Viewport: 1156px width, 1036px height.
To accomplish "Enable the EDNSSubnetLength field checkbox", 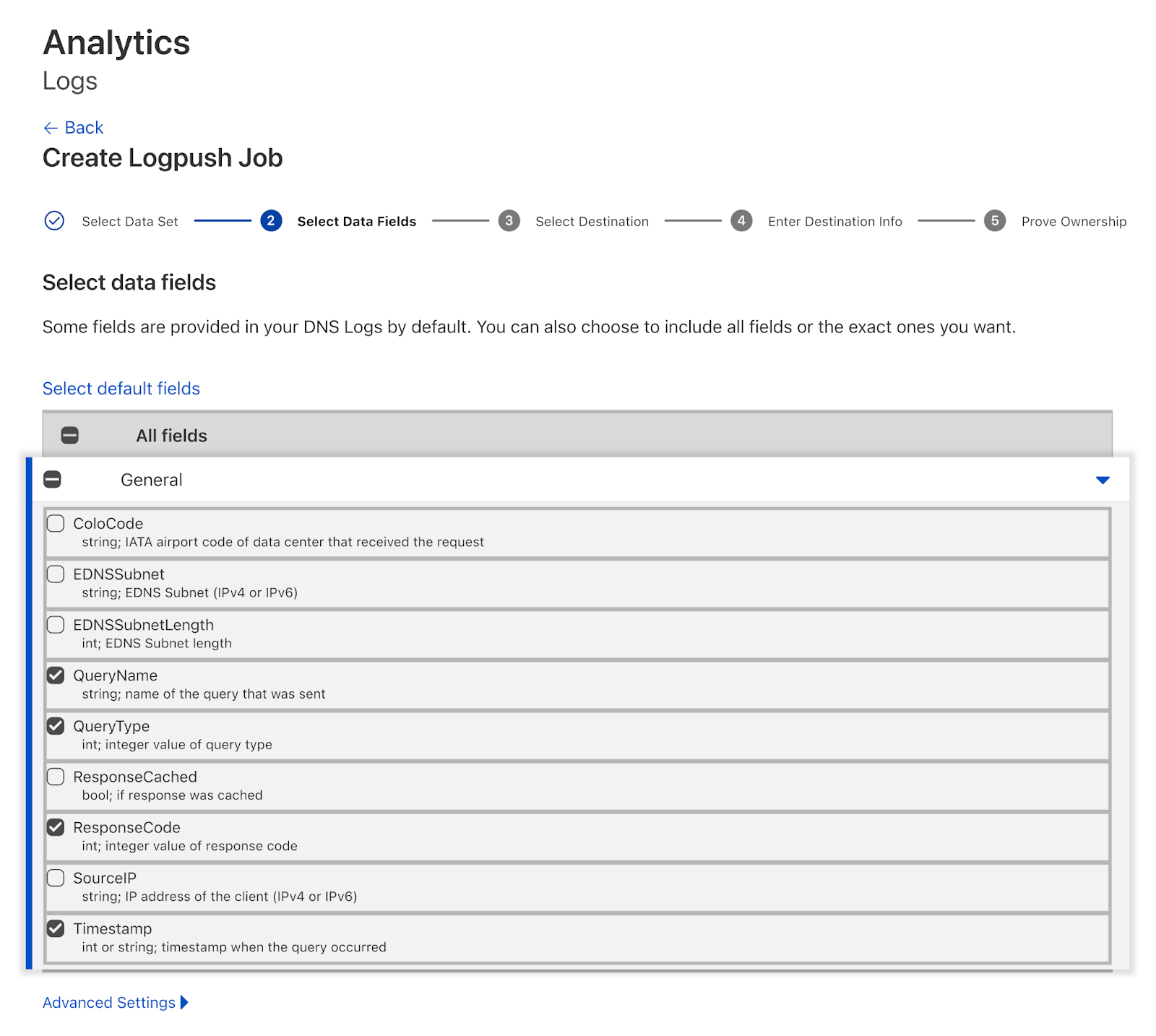I will pyautogui.click(x=56, y=624).
